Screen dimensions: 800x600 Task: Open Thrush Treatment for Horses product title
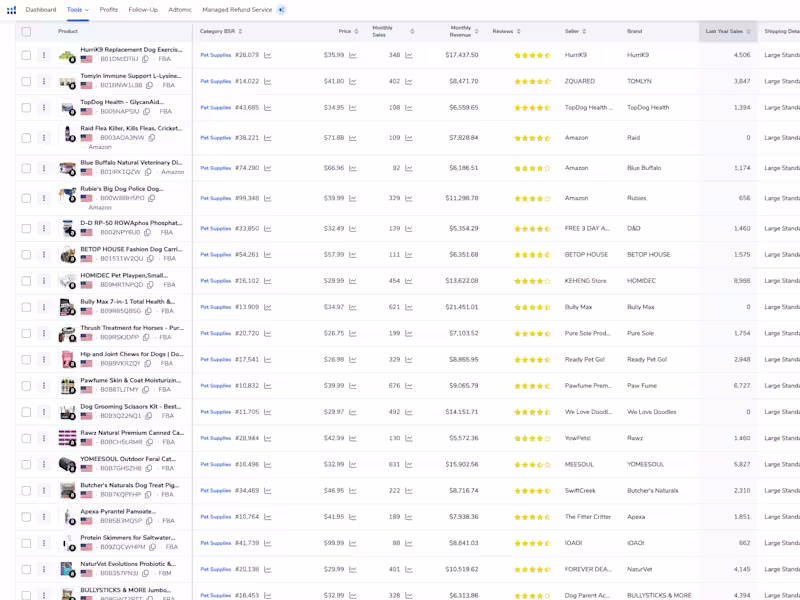coord(132,328)
